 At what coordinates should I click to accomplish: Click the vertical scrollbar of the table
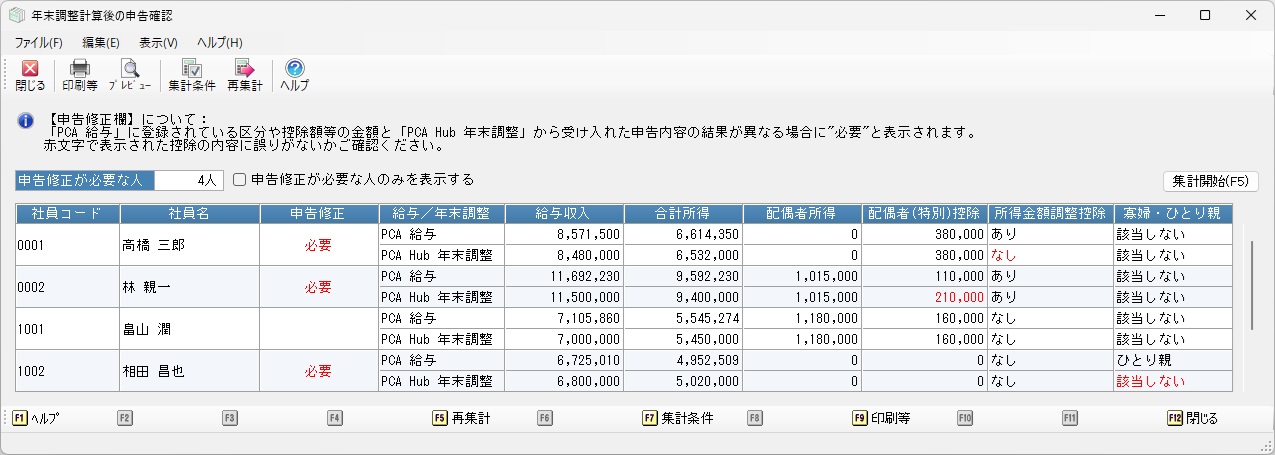1252,285
